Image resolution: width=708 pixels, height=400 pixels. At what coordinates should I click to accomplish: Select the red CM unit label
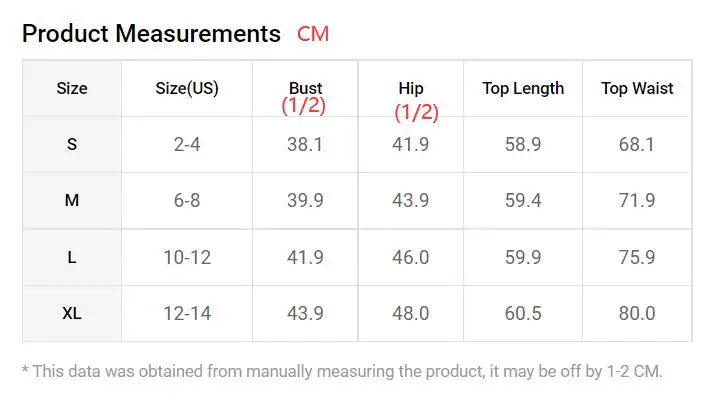click(313, 34)
